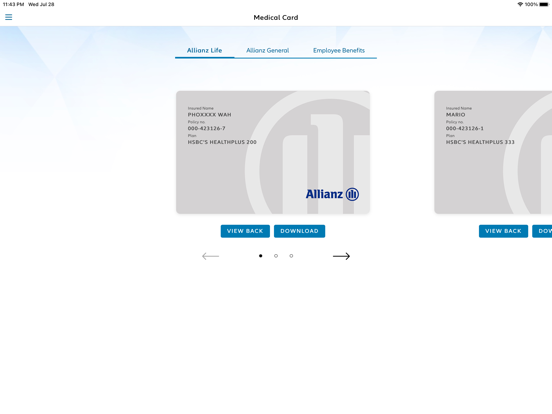Check the battery icon in status bar
This screenshot has height=414, width=552.
[x=544, y=4]
